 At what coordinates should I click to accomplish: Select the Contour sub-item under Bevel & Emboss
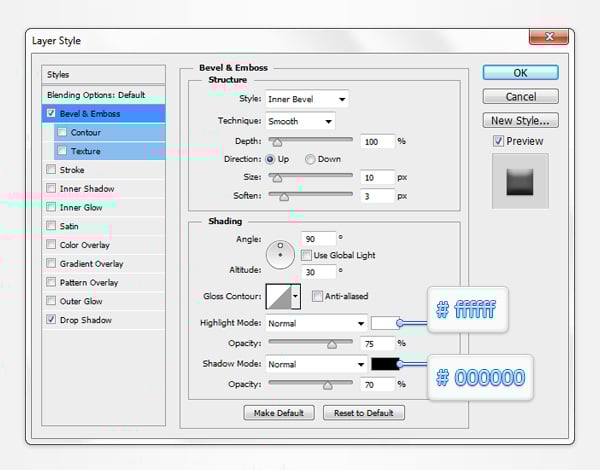(85, 132)
